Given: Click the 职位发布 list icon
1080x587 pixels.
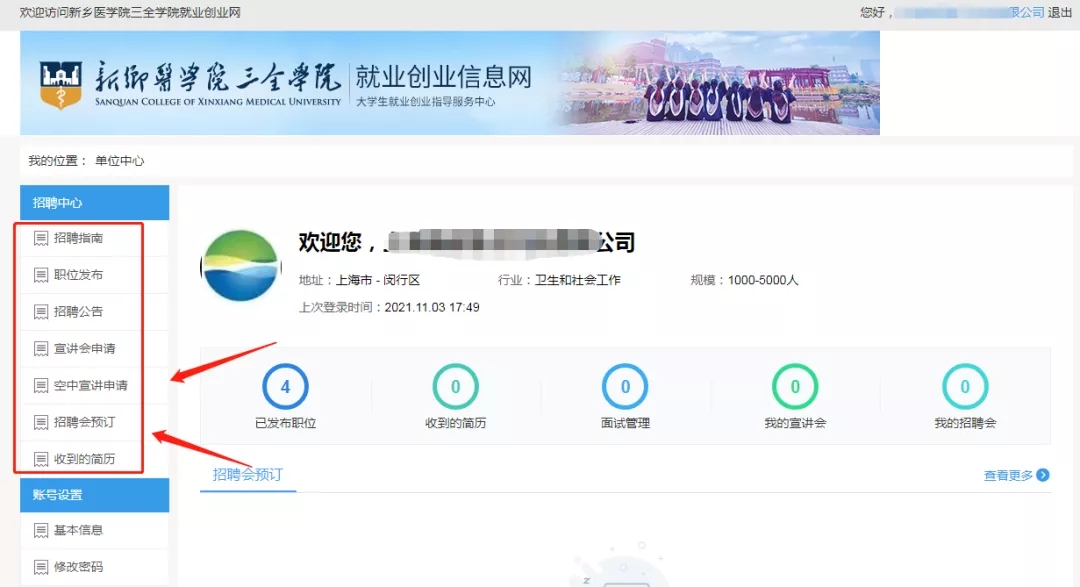Looking at the screenshot, I should (41, 275).
